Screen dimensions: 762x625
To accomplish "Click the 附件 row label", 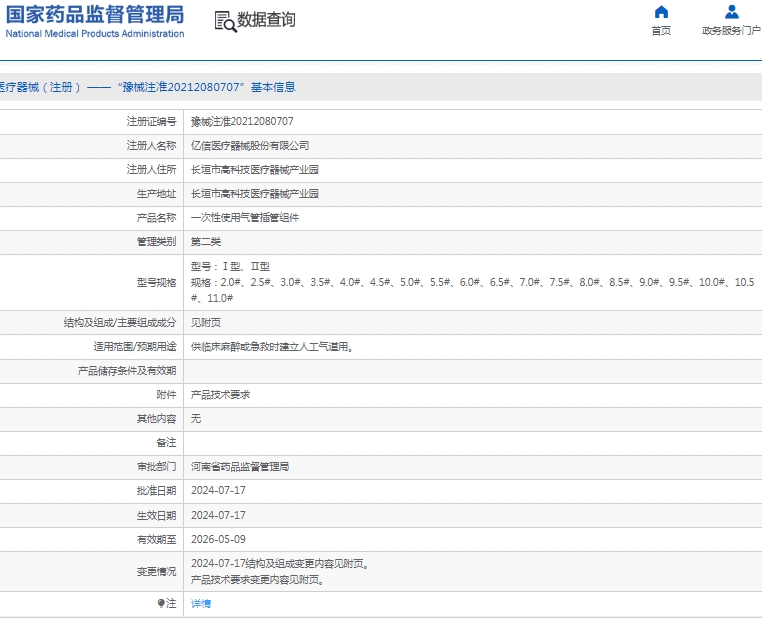I will pyautogui.click(x=166, y=395).
